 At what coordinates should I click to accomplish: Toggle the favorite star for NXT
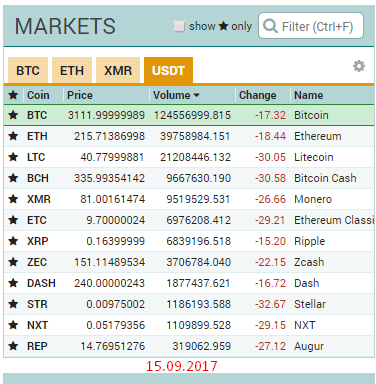(13, 325)
